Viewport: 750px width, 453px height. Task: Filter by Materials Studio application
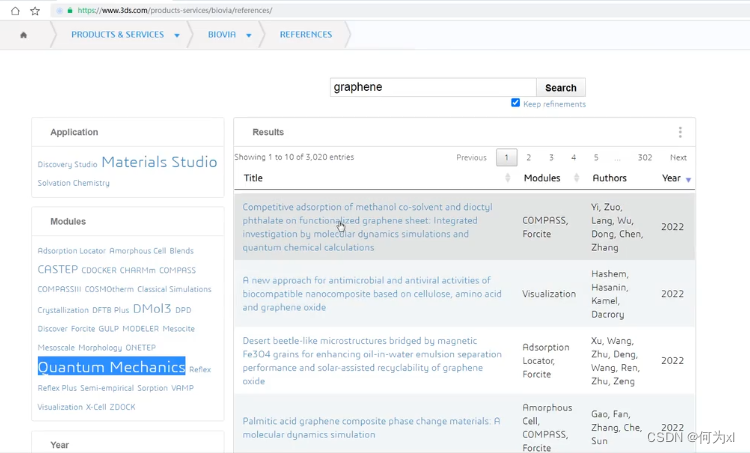(x=159, y=162)
